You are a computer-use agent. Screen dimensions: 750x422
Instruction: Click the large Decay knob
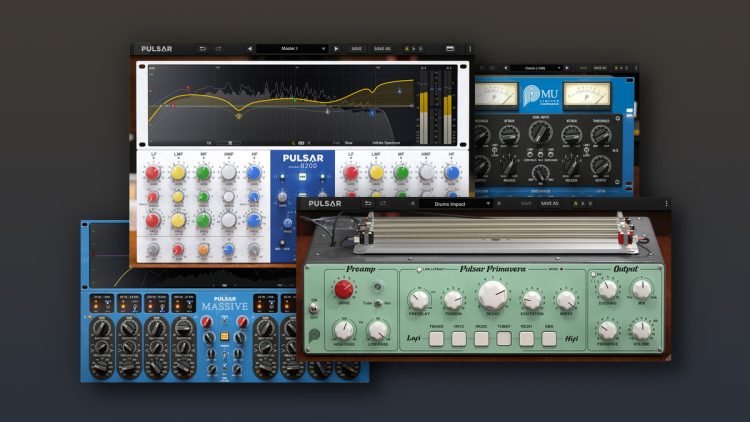pos(492,294)
